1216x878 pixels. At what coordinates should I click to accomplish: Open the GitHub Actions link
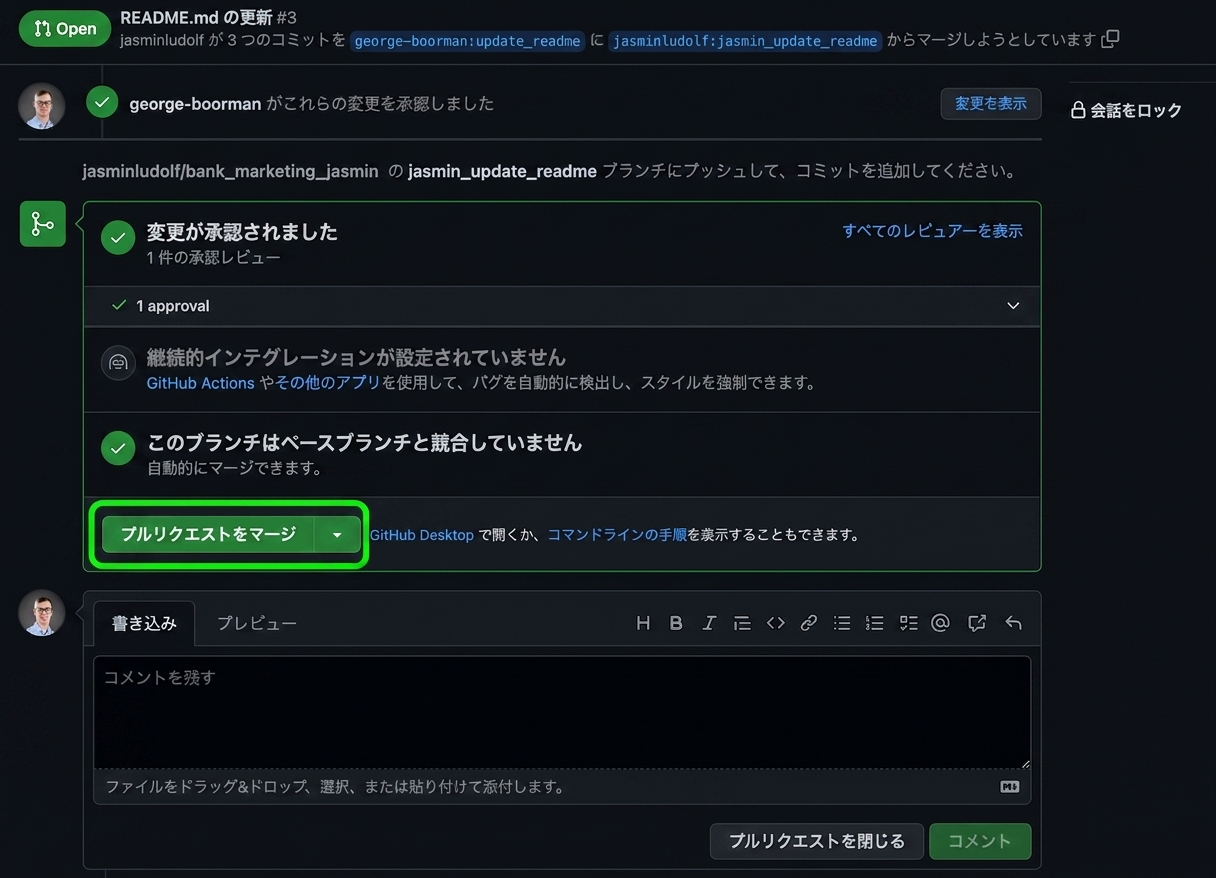[x=201, y=383]
